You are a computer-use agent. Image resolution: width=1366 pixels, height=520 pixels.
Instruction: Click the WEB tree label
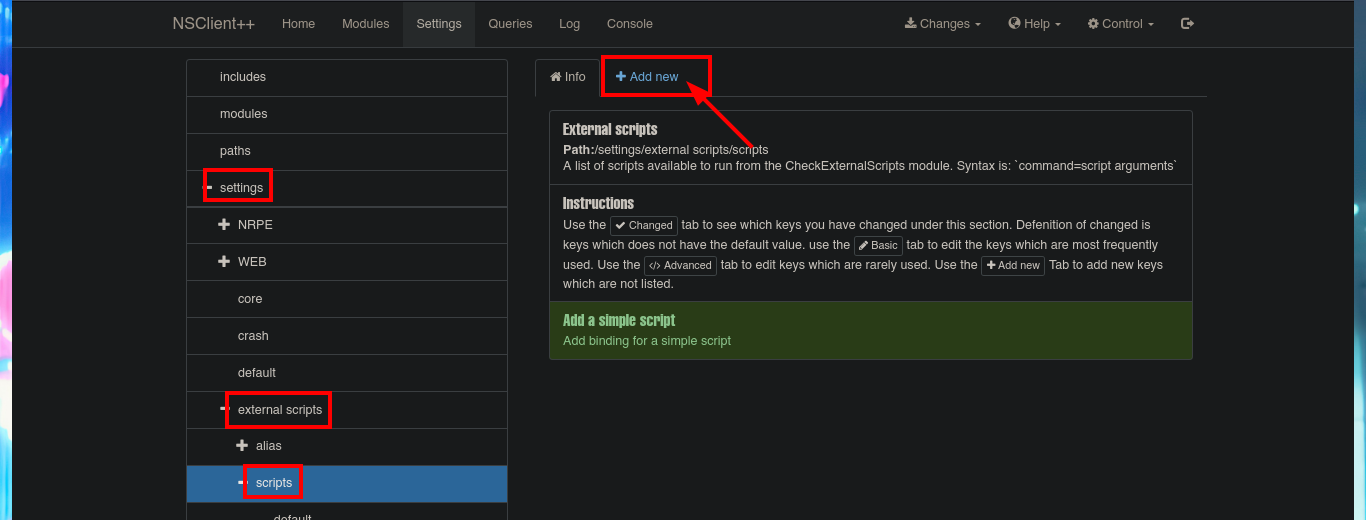click(252, 262)
